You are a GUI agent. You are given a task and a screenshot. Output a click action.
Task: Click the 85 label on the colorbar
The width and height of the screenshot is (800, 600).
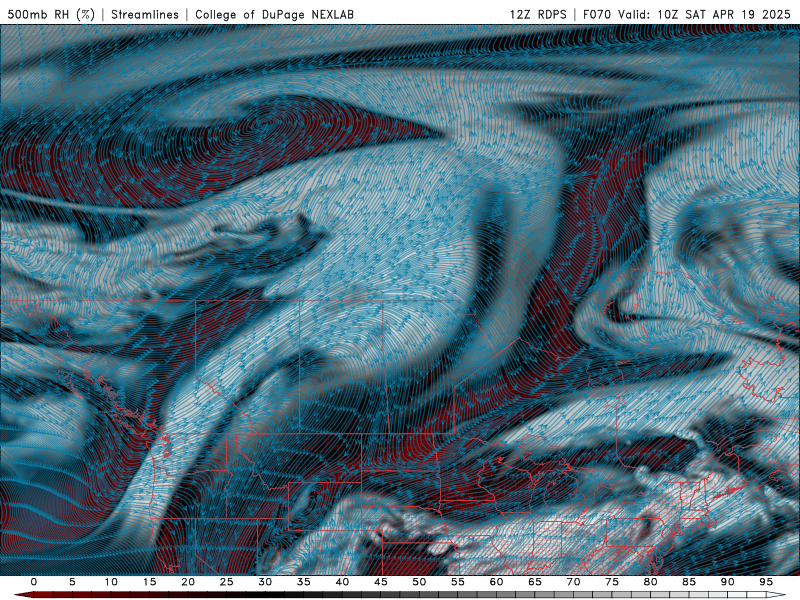point(689,582)
